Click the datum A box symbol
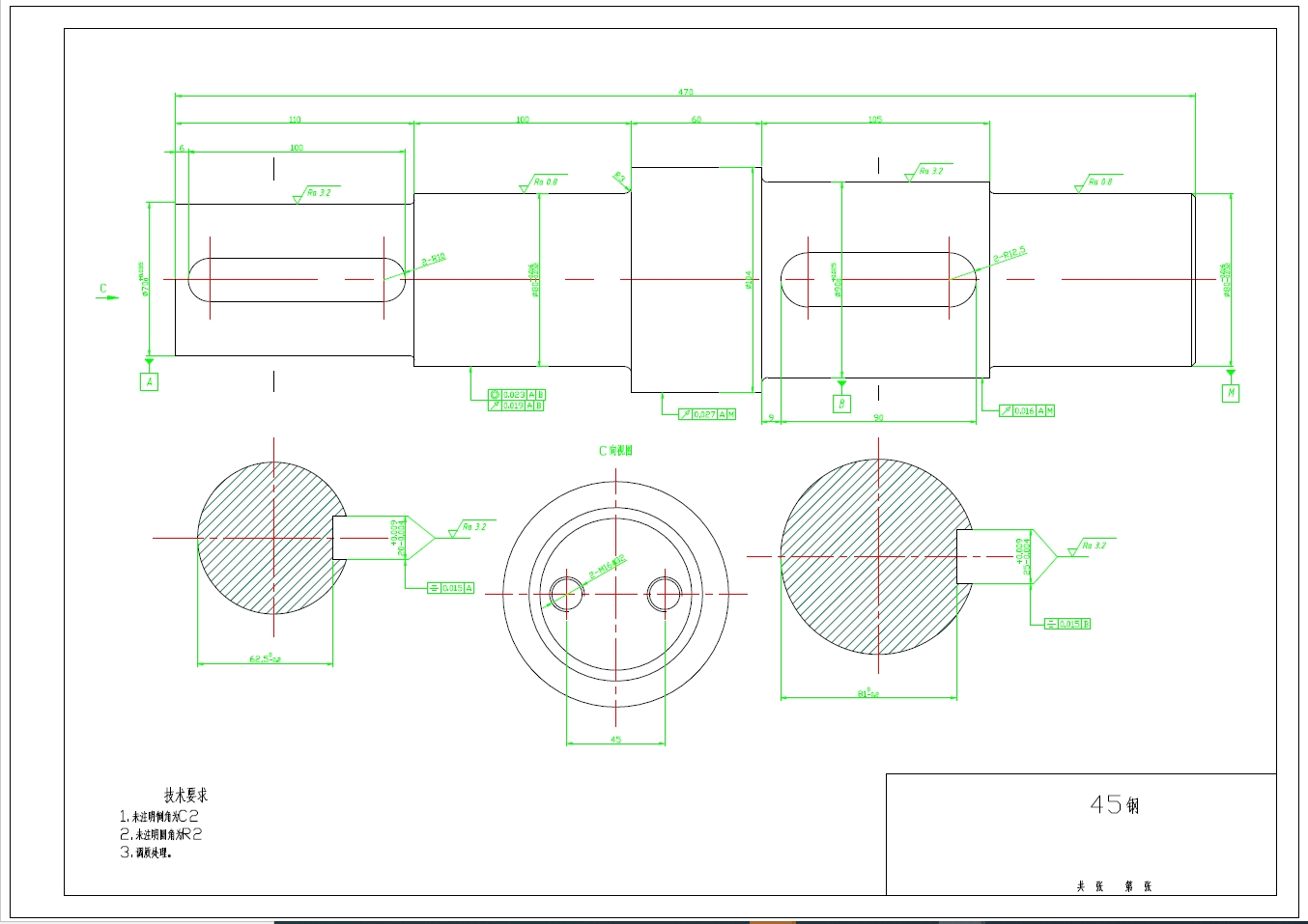This screenshot has height=924, width=1308. pyautogui.click(x=149, y=381)
